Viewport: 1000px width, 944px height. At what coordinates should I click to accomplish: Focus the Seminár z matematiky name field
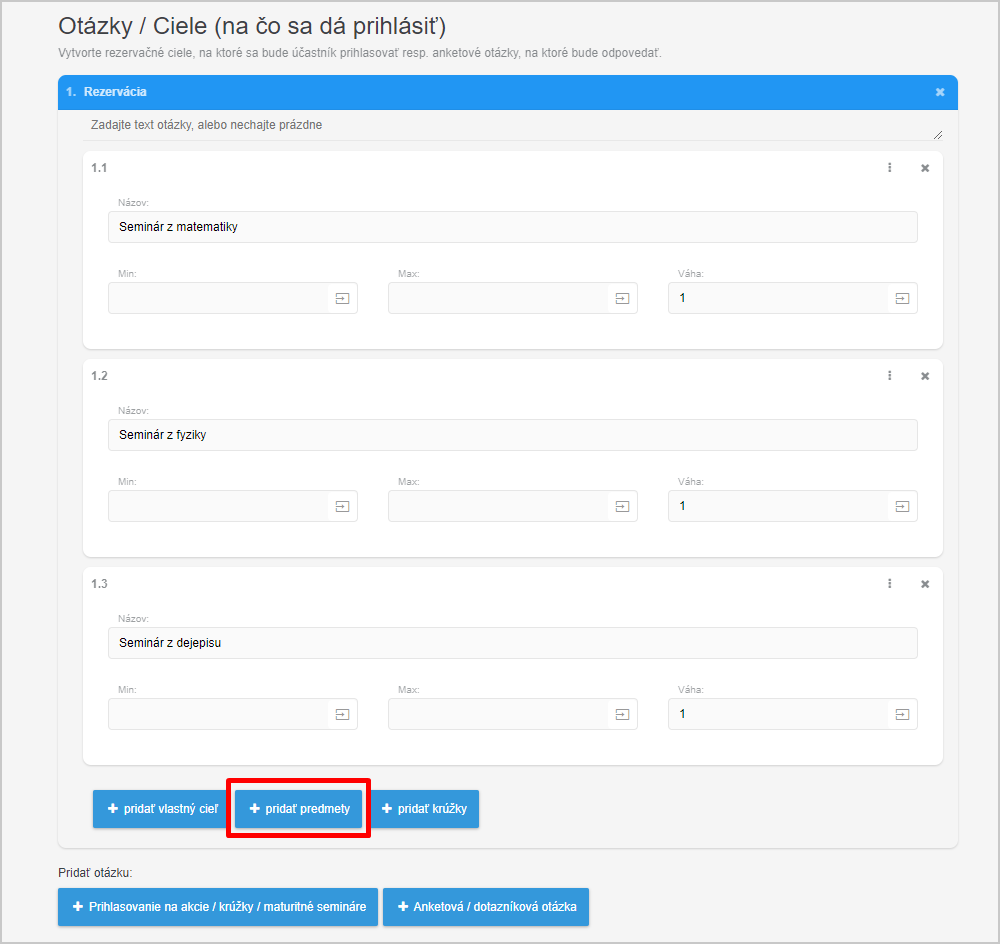[x=513, y=227]
